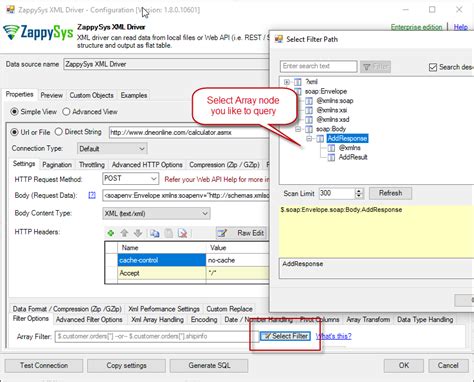Add a new HTTP header row
474x382 pixels.
tap(111, 233)
